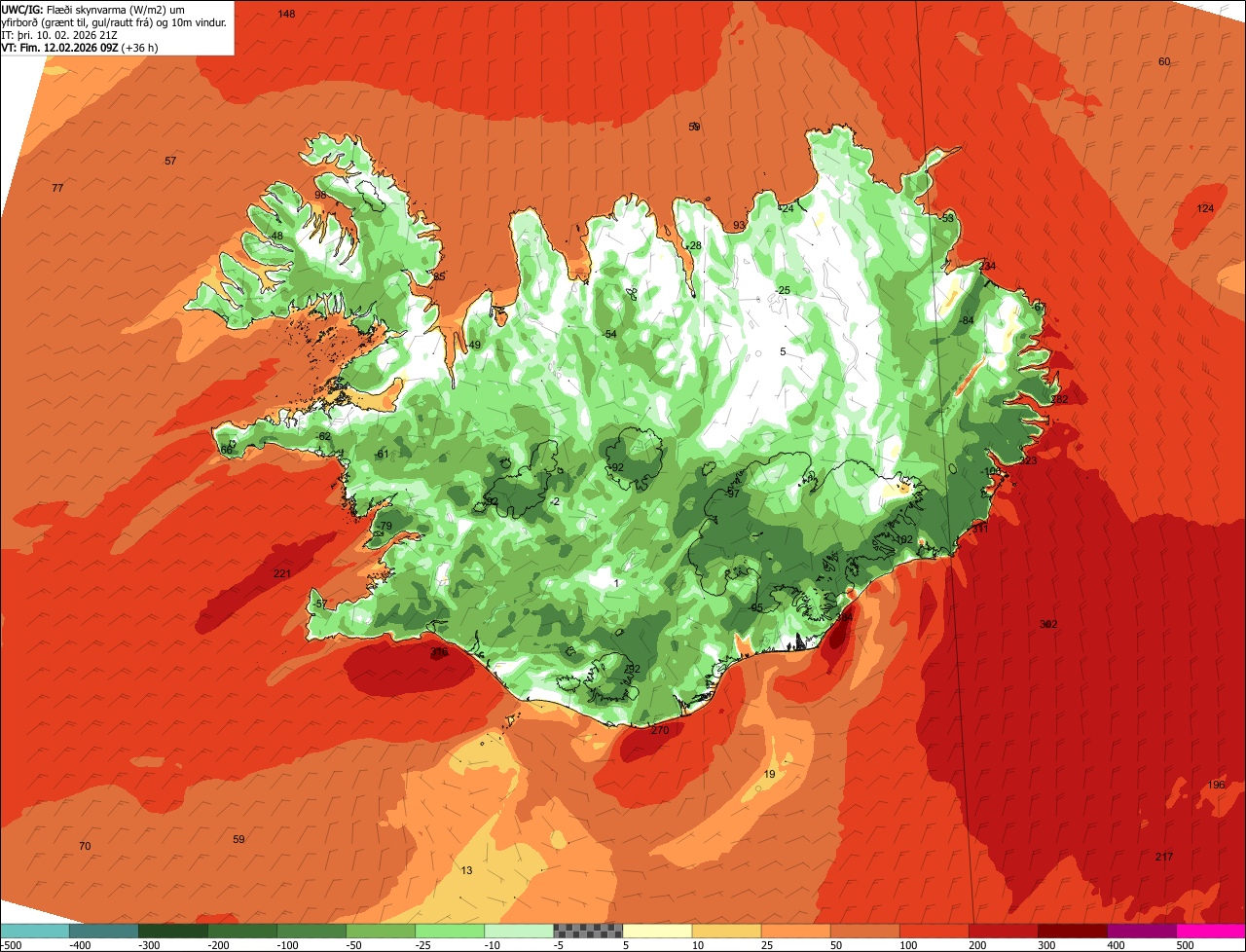1246x952 pixels.
Task: Click the map value '124' in the northeast sea
Action: 1205,209
